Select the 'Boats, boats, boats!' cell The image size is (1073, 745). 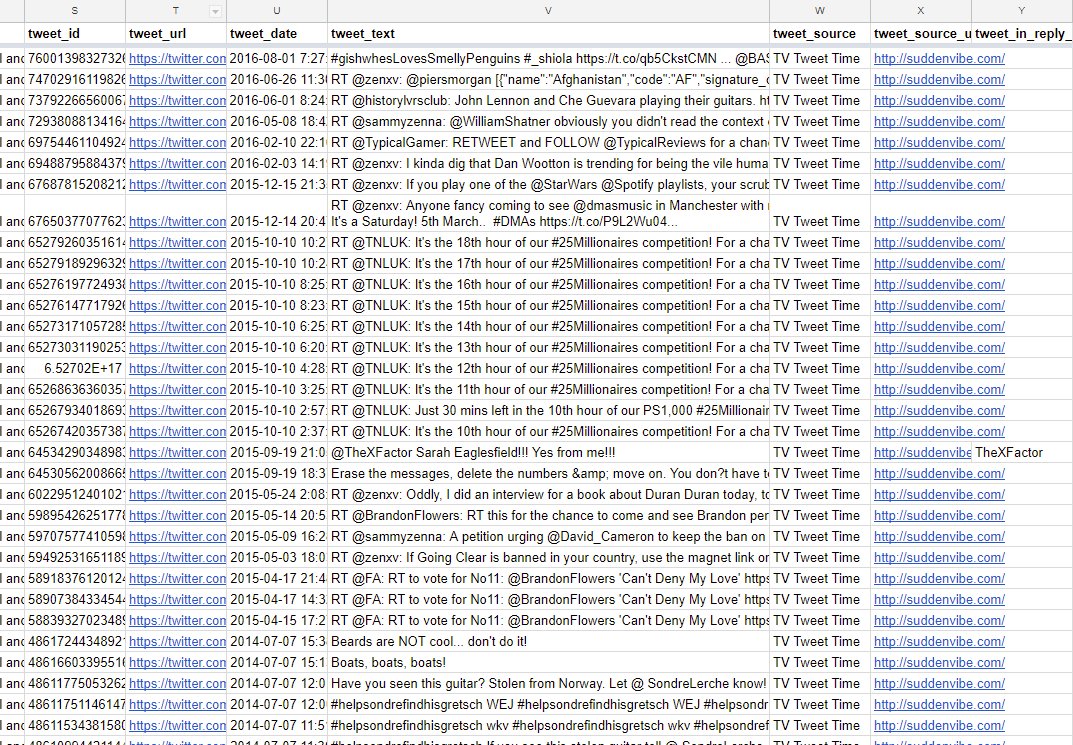[x=548, y=662]
